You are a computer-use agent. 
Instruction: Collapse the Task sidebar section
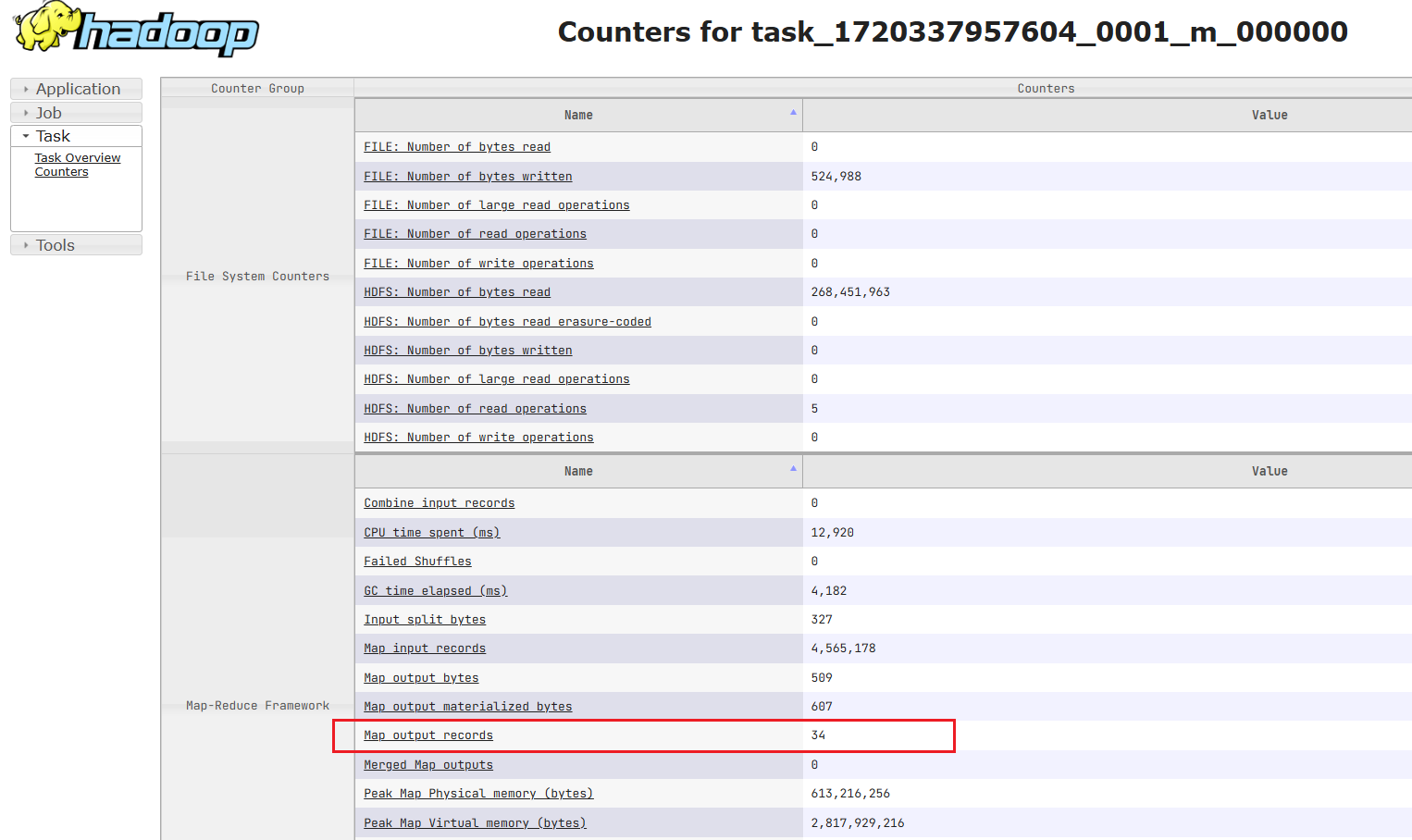click(x=53, y=136)
